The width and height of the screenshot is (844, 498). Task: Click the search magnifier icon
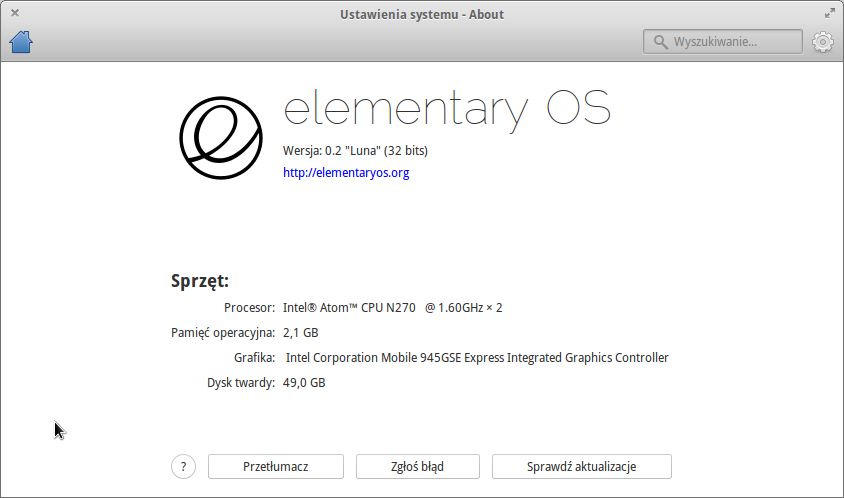660,41
